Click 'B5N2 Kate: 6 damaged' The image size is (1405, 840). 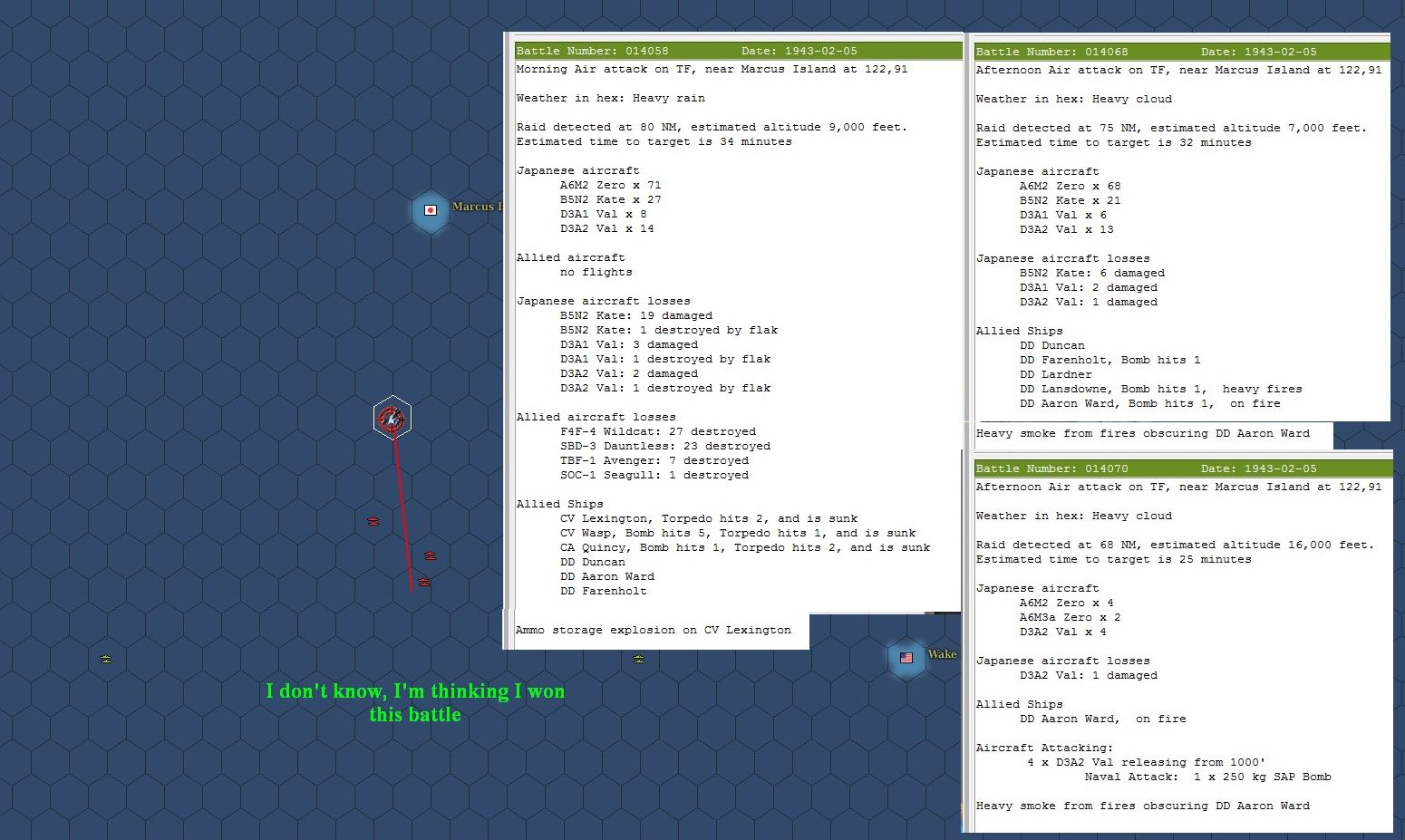[1091, 273]
